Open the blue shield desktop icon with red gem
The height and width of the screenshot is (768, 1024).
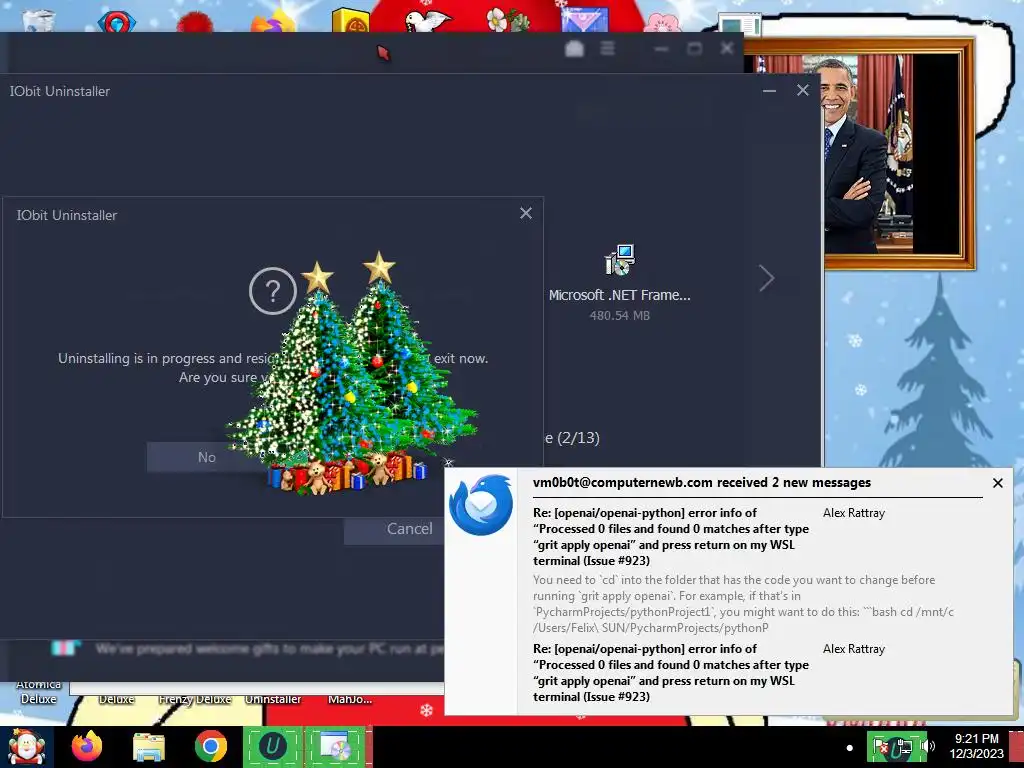click(x=117, y=21)
